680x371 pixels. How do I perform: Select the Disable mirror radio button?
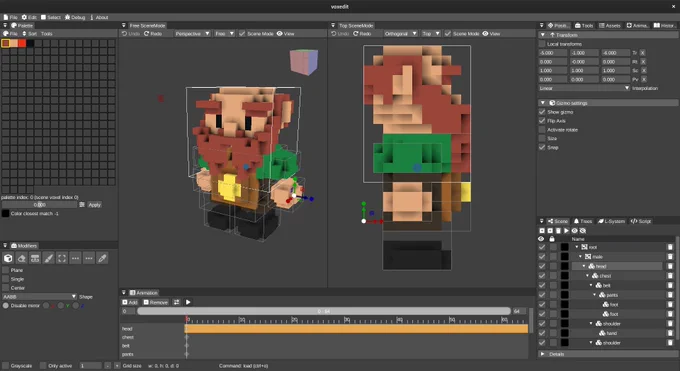[6, 305]
